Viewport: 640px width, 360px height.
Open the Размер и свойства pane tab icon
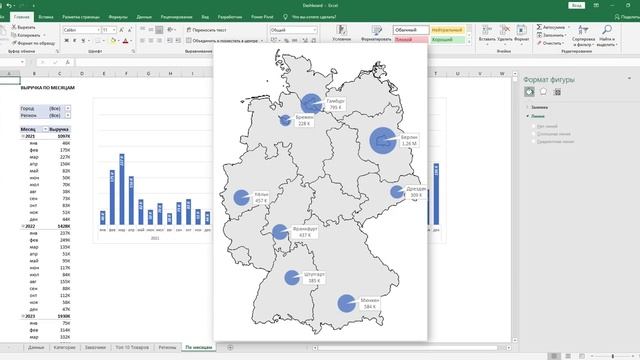[x=557, y=92]
